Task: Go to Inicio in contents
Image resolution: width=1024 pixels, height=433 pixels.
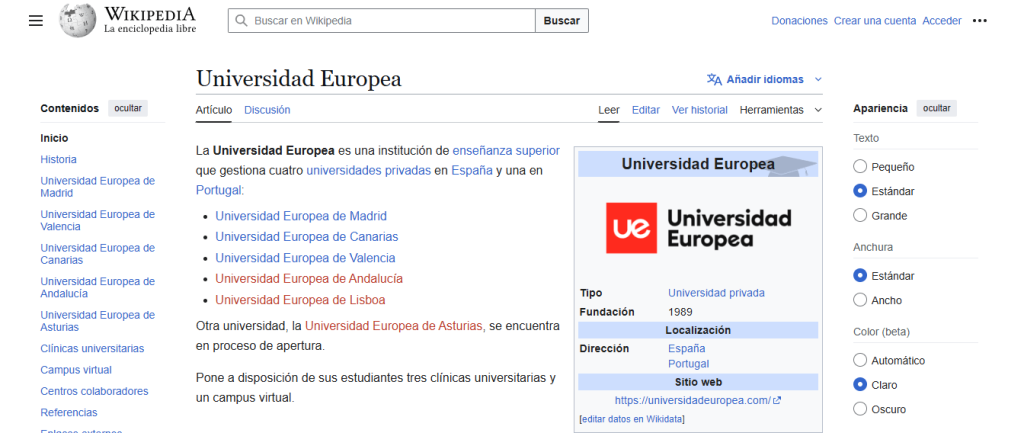Action: pyautogui.click(x=54, y=138)
